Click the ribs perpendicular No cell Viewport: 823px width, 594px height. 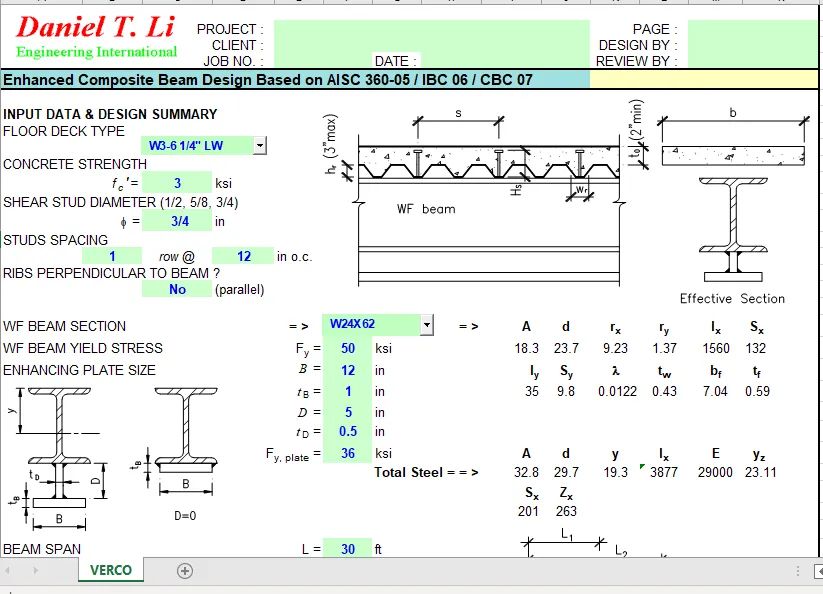177,289
